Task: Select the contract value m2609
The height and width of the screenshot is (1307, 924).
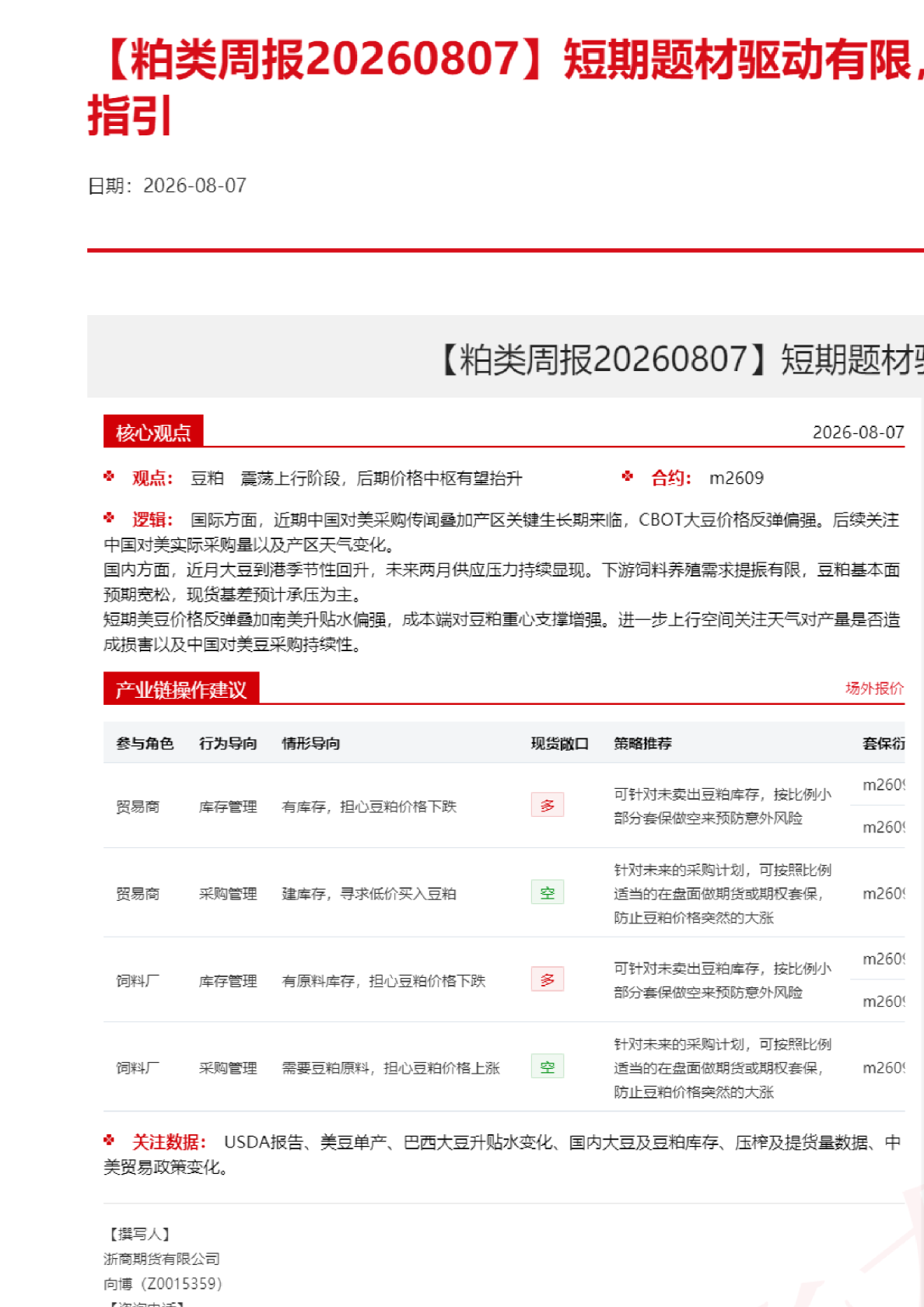Action: (737, 478)
